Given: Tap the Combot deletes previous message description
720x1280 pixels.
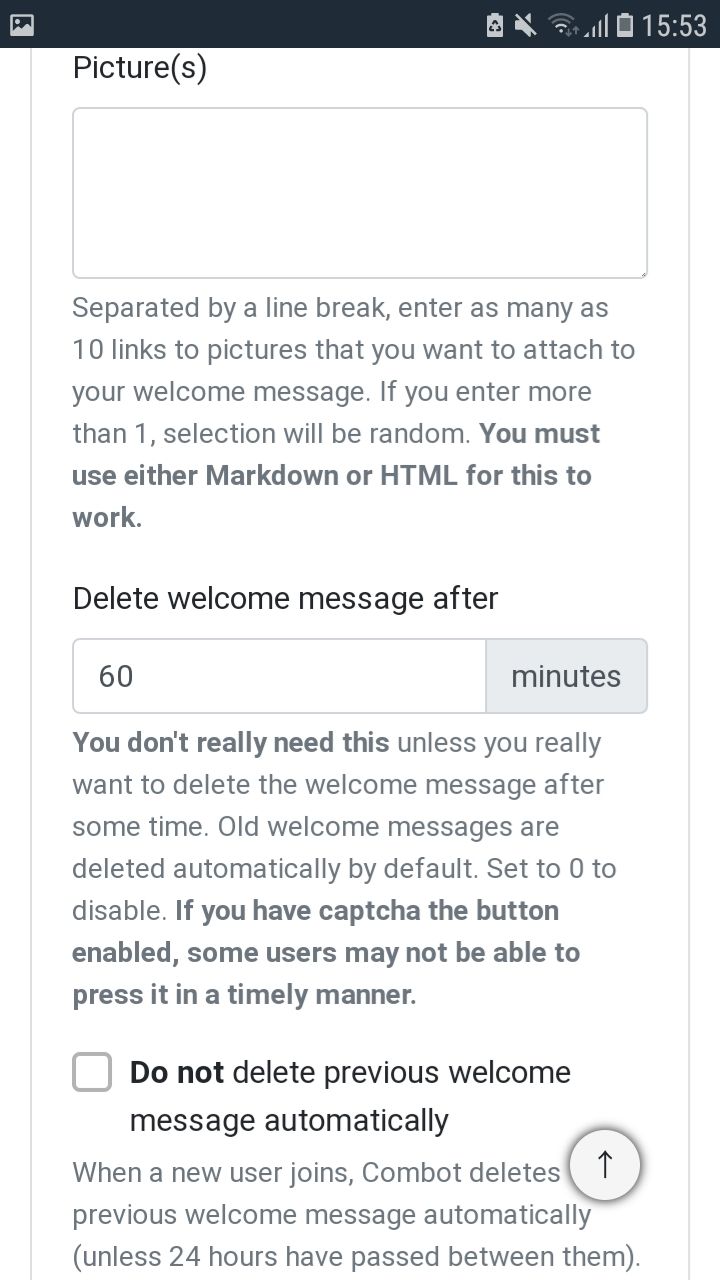Looking at the screenshot, I should tap(356, 1214).
